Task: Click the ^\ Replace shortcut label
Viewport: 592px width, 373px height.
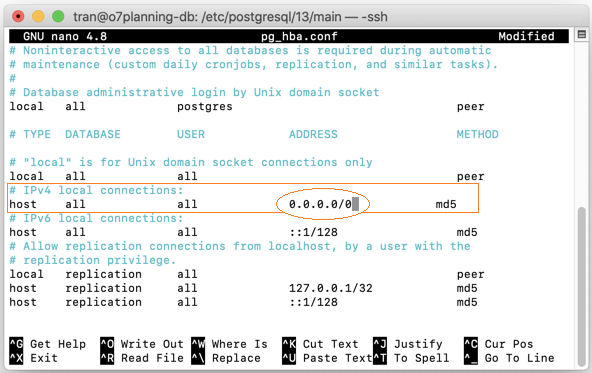Action: click(x=226, y=358)
